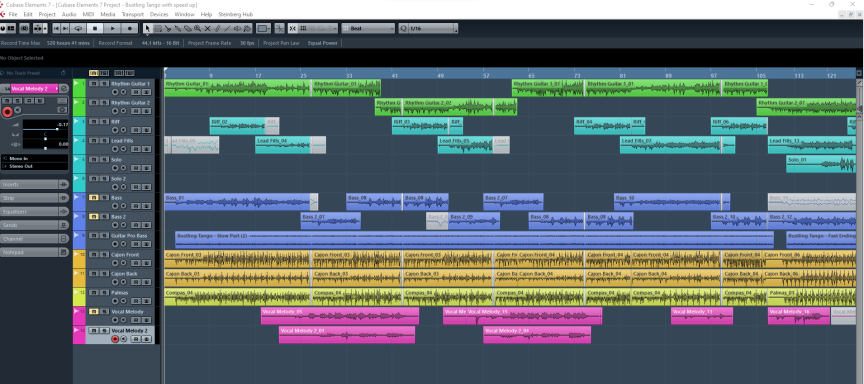The height and width of the screenshot is (384, 864).
Task: Select the Split scissors tool
Action: pyautogui.click(x=168, y=28)
